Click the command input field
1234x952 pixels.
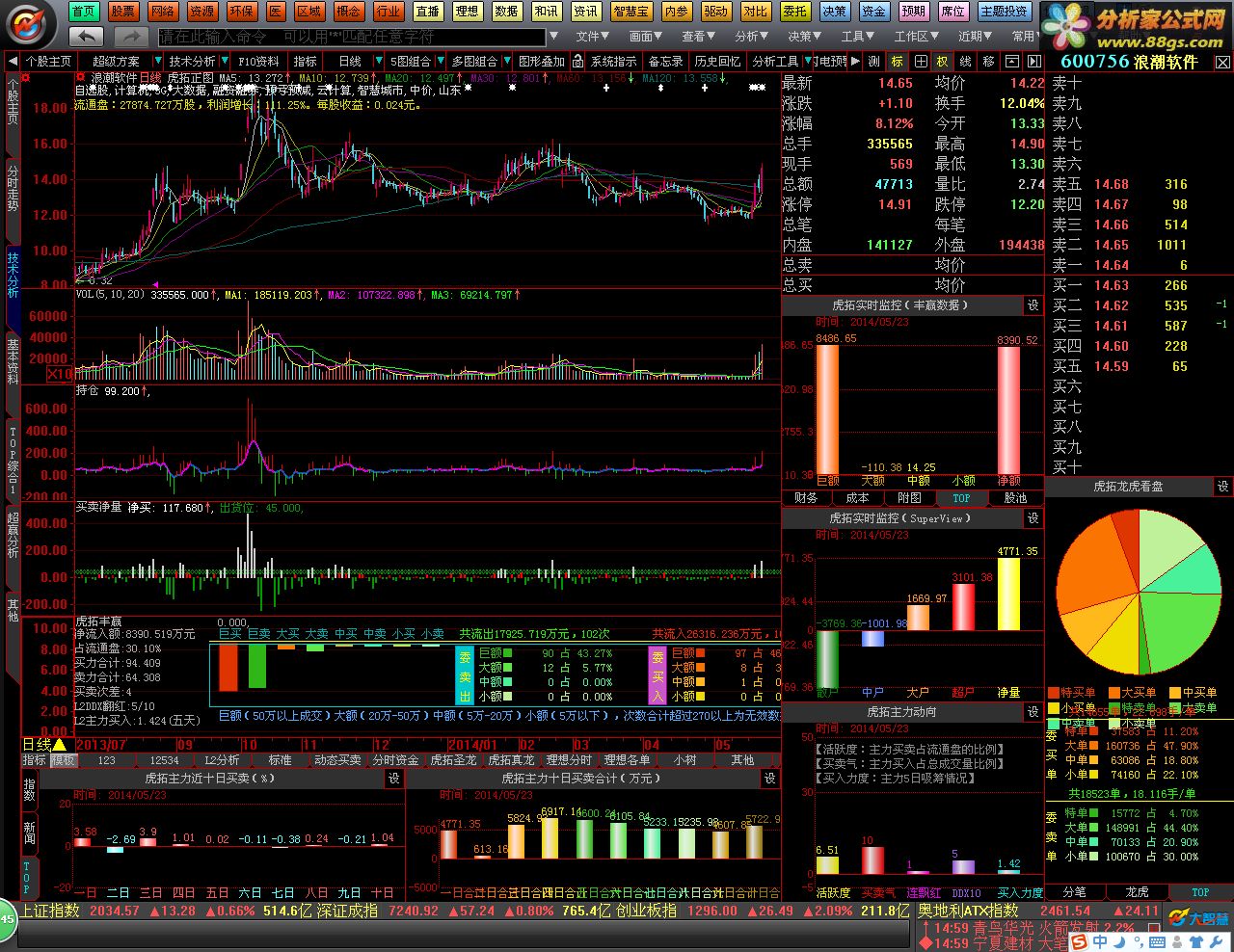tap(351, 37)
